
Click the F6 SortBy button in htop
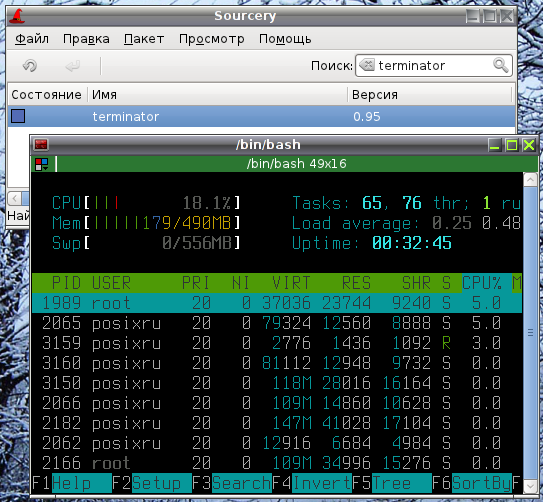pyautogui.click(x=472, y=483)
